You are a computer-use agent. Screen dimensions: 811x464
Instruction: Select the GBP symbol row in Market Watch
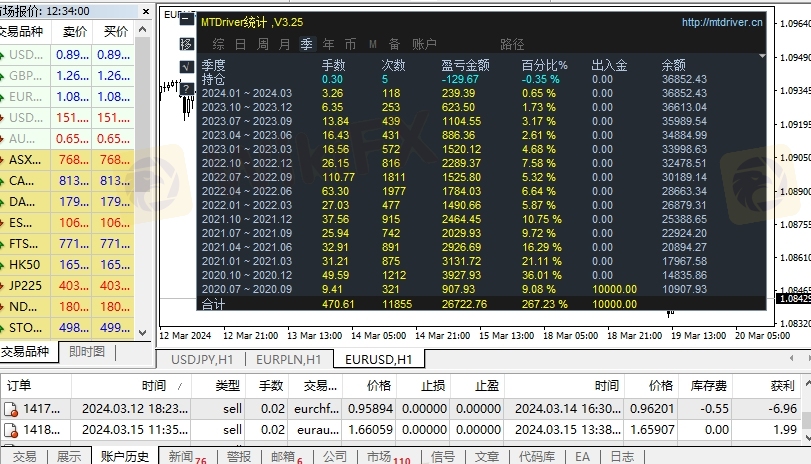coord(67,76)
